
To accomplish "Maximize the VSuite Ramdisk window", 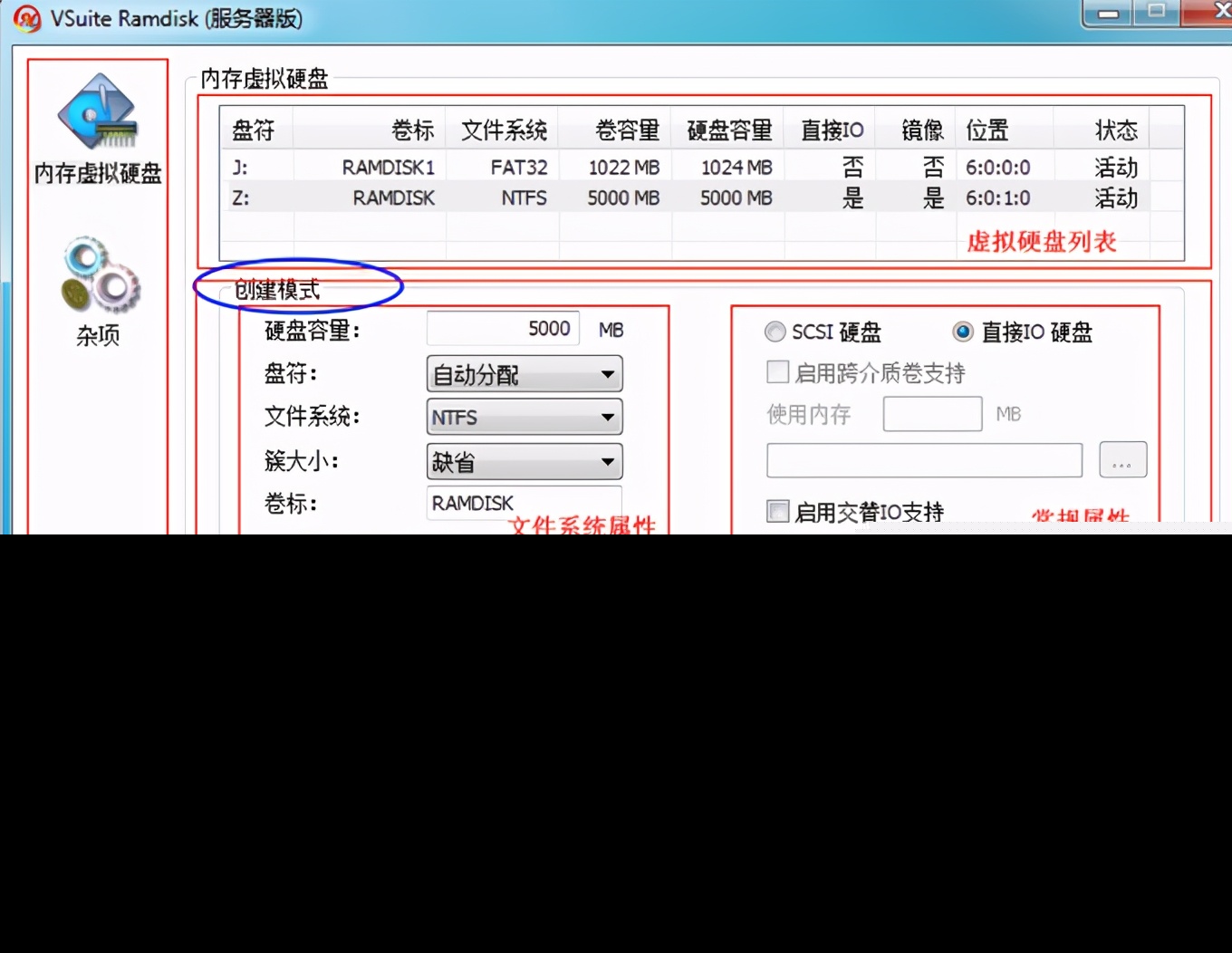I will (x=1156, y=12).
